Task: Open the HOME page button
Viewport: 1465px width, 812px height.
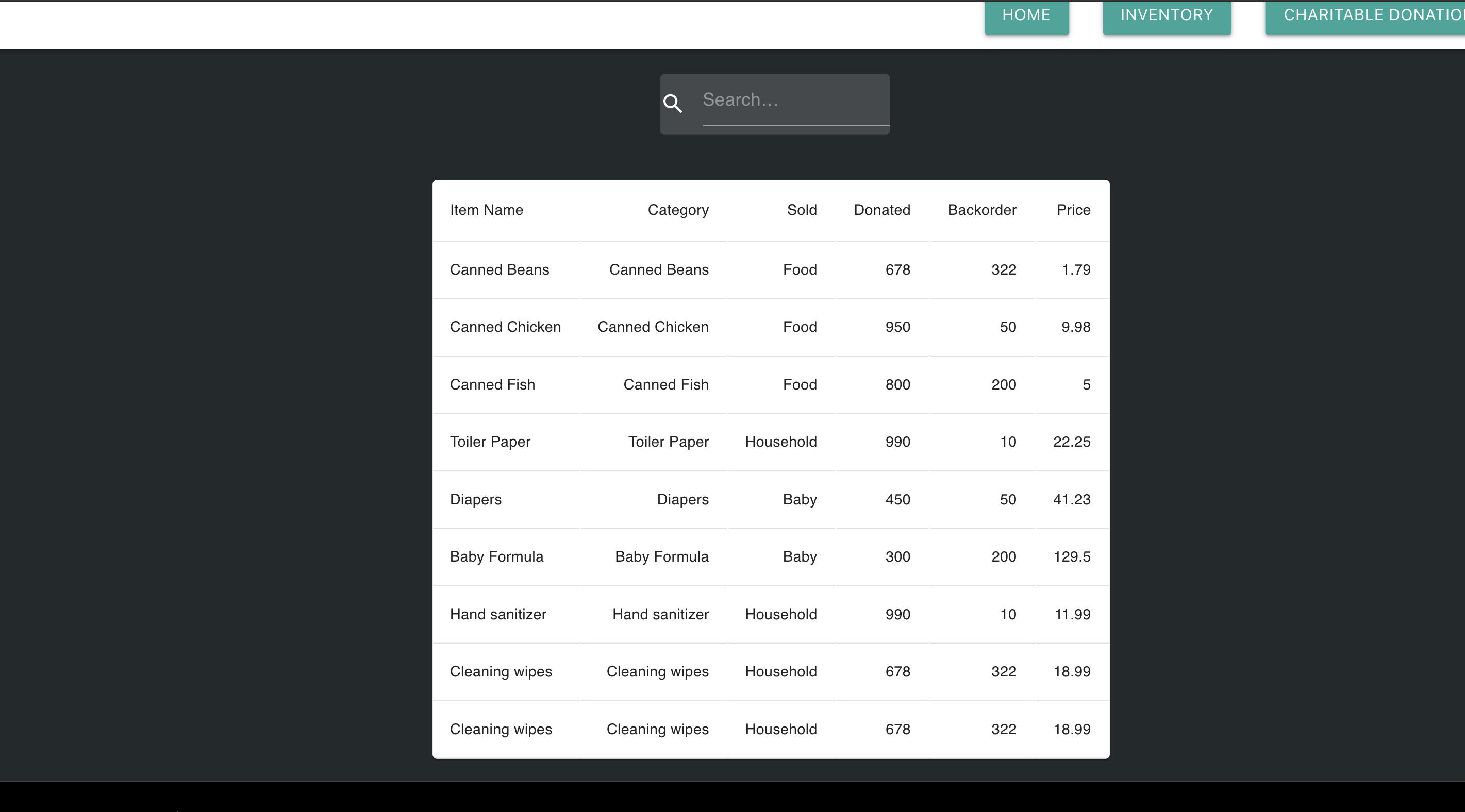Action: point(1026,16)
